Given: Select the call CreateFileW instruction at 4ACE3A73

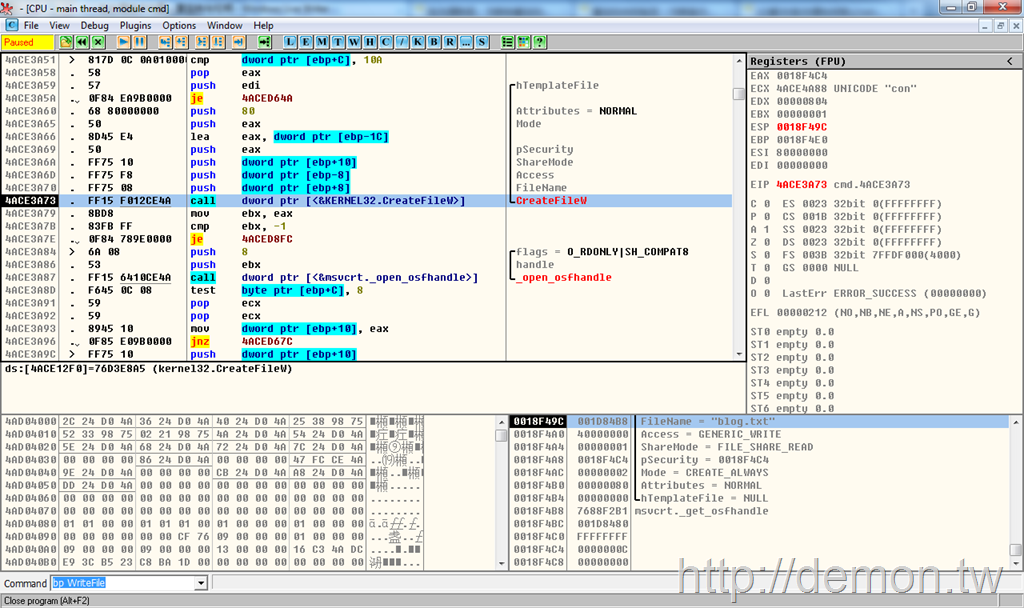Looking at the screenshot, I should click(367, 200).
